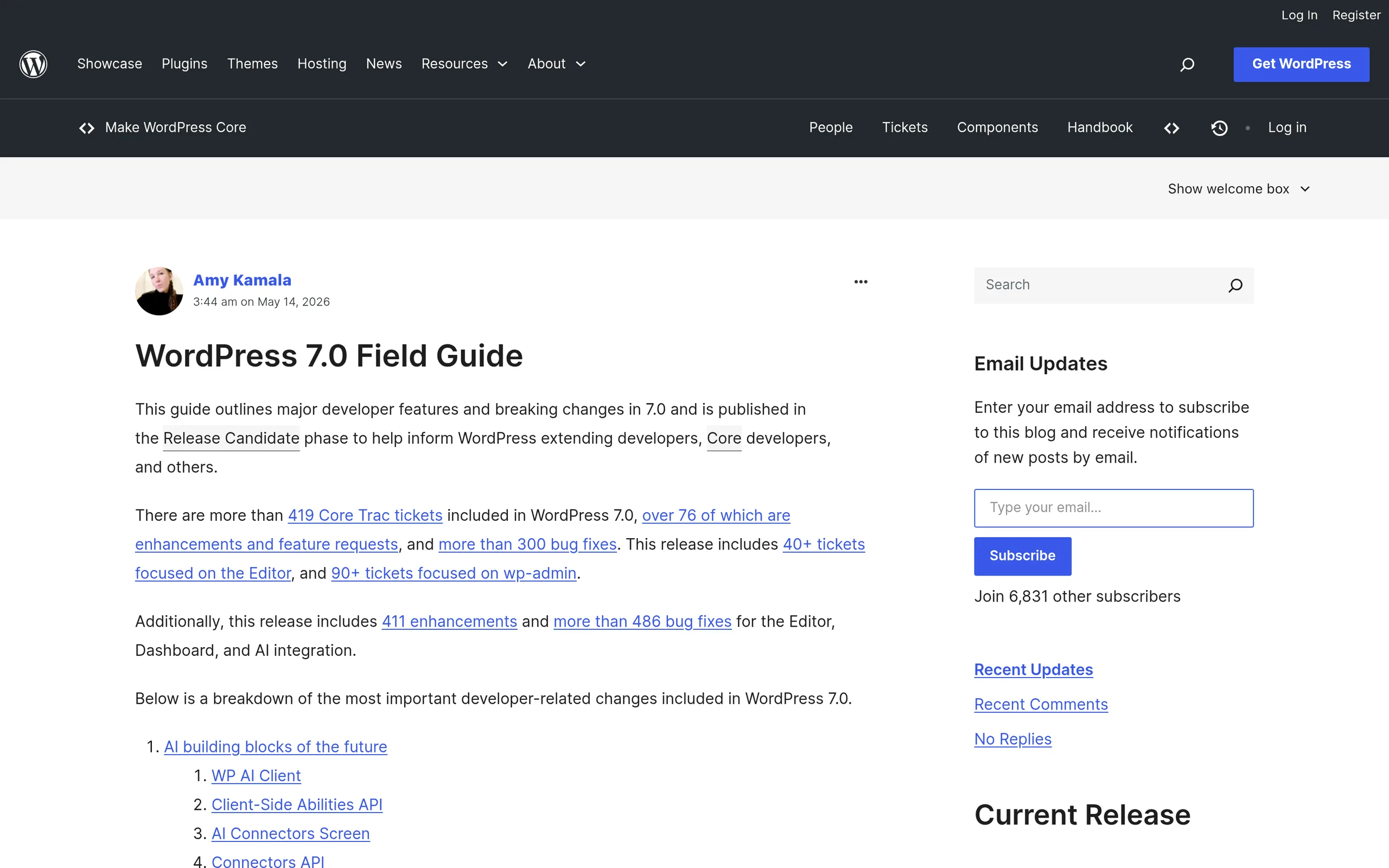The height and width of the screenshot is (868, 1389).
Task: Click Amy Kamala's avatar photo
Action: 159,291
